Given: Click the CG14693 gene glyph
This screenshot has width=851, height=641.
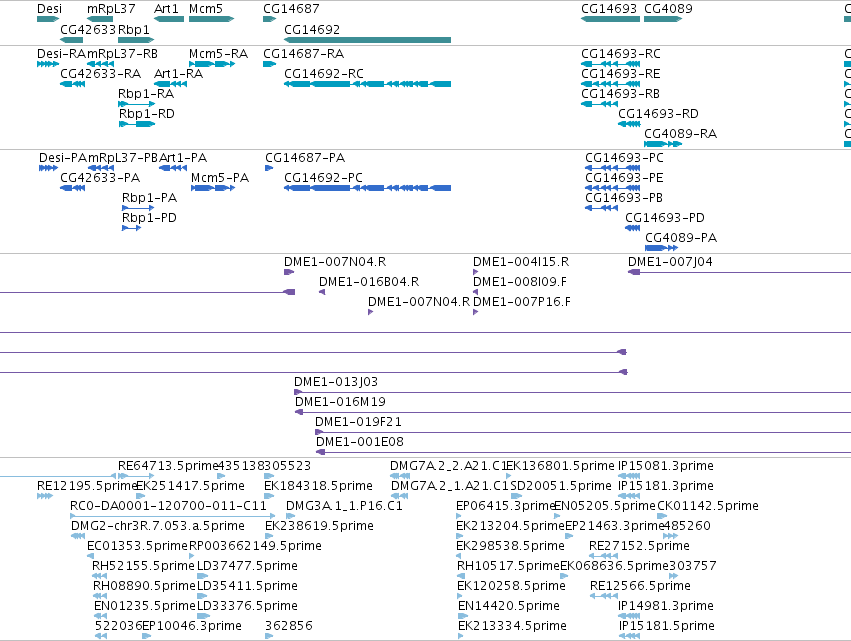Looking at the screenshot, I should [x=610, y=19].
